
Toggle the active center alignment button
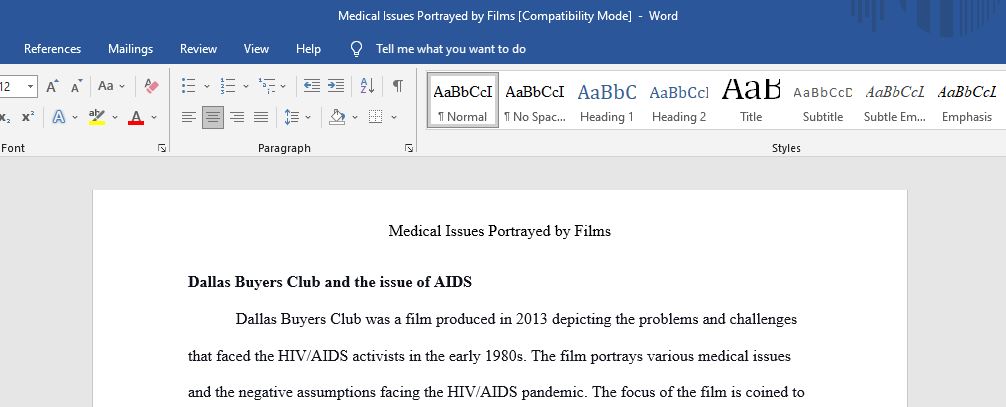point(213,117)
